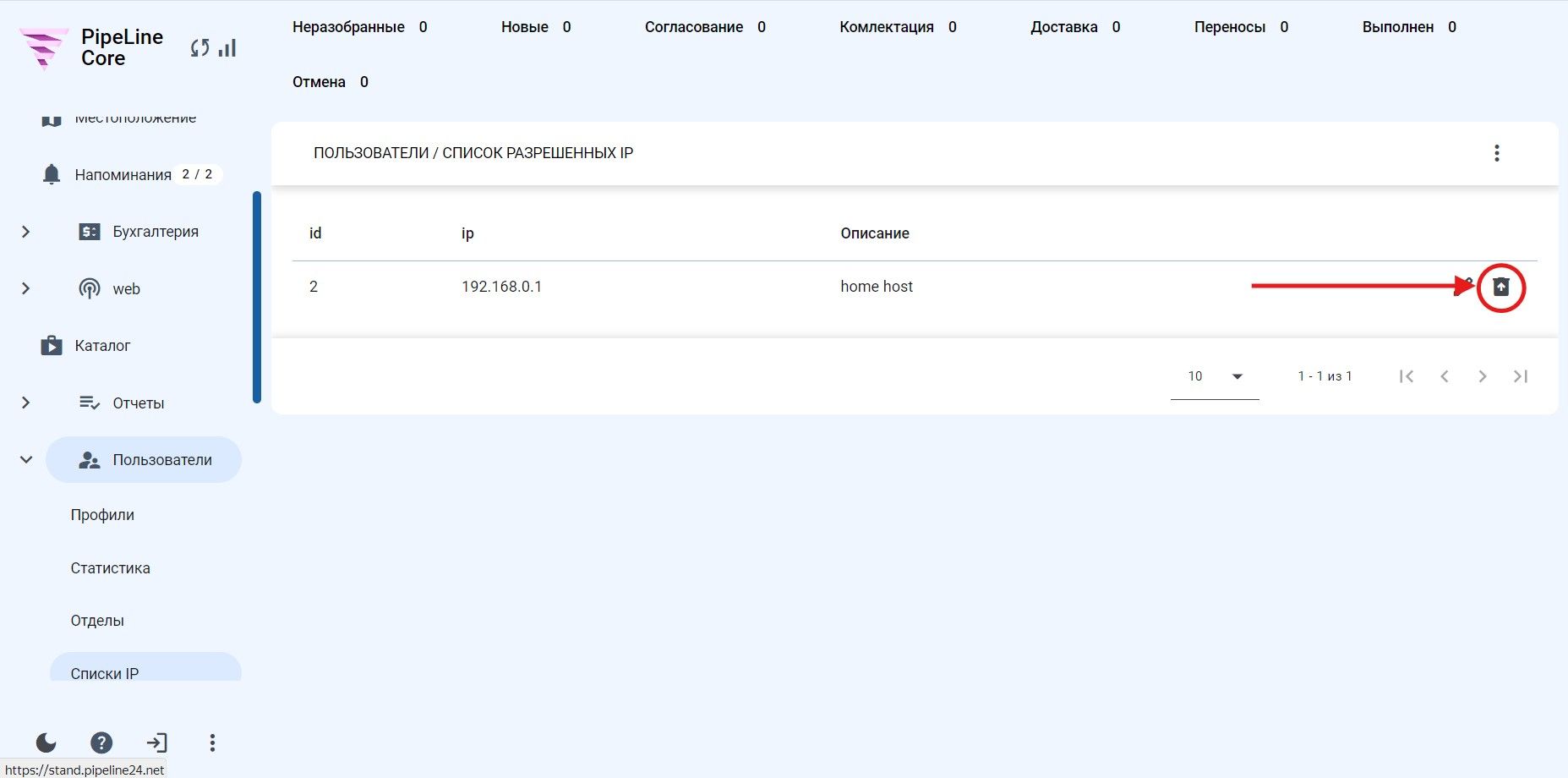Filter by Отмена status
Viewport: 1568px width, 778px height.
[331, 82]
